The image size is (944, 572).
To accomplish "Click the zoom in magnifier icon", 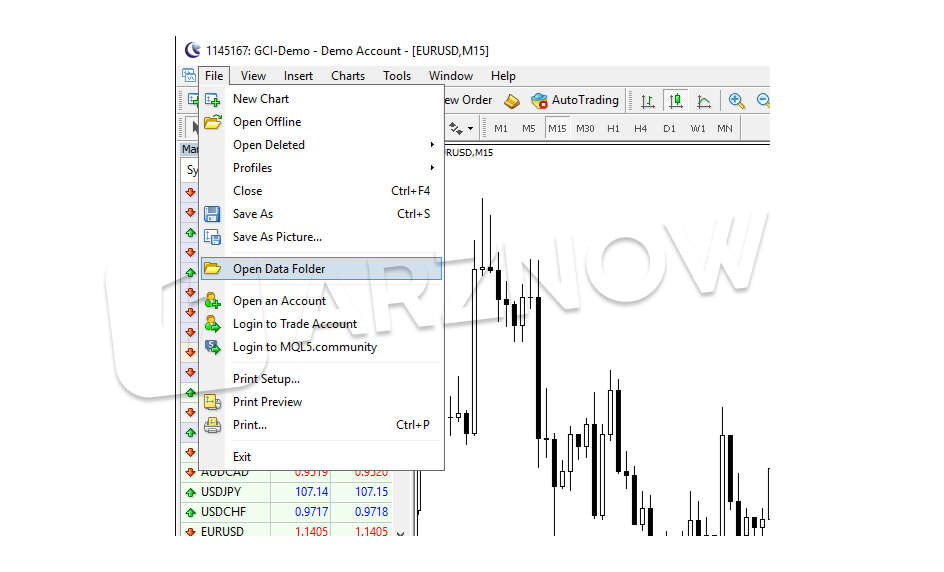I will pos(736,101).
